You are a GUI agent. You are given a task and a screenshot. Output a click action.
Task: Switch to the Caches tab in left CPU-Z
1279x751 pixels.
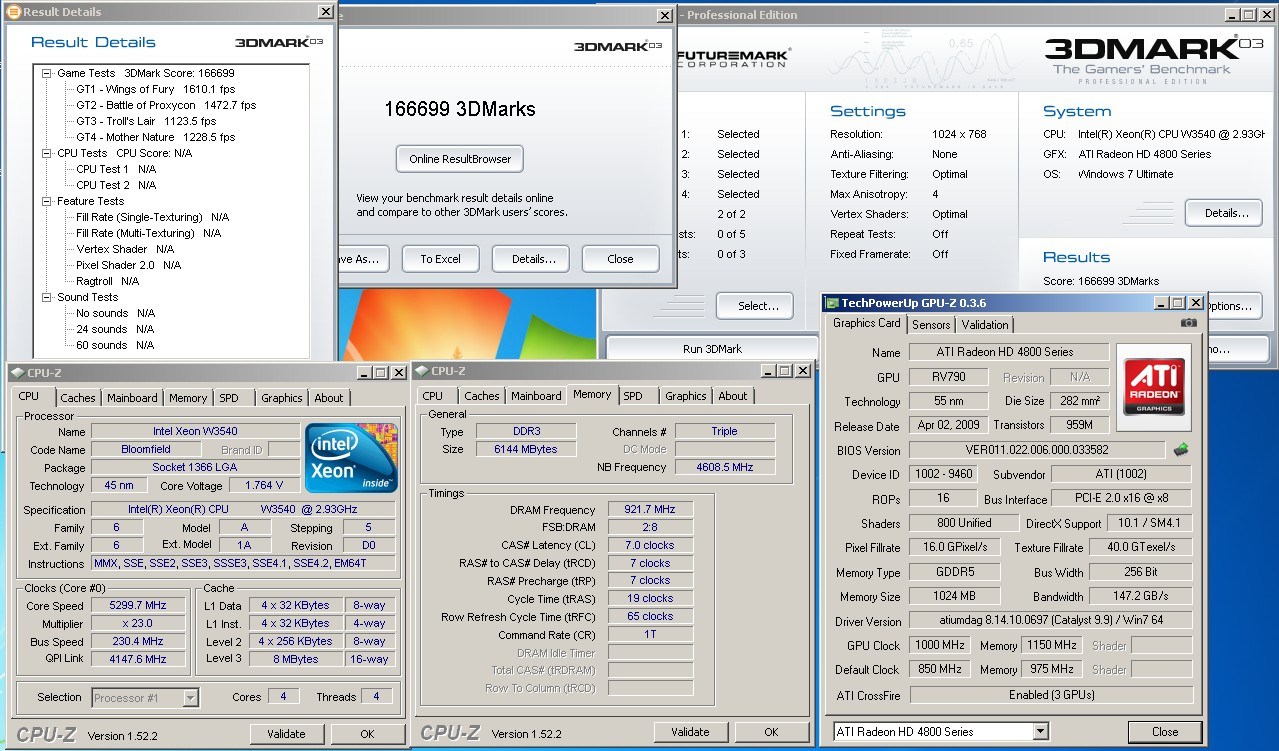(x=78, y=398)
